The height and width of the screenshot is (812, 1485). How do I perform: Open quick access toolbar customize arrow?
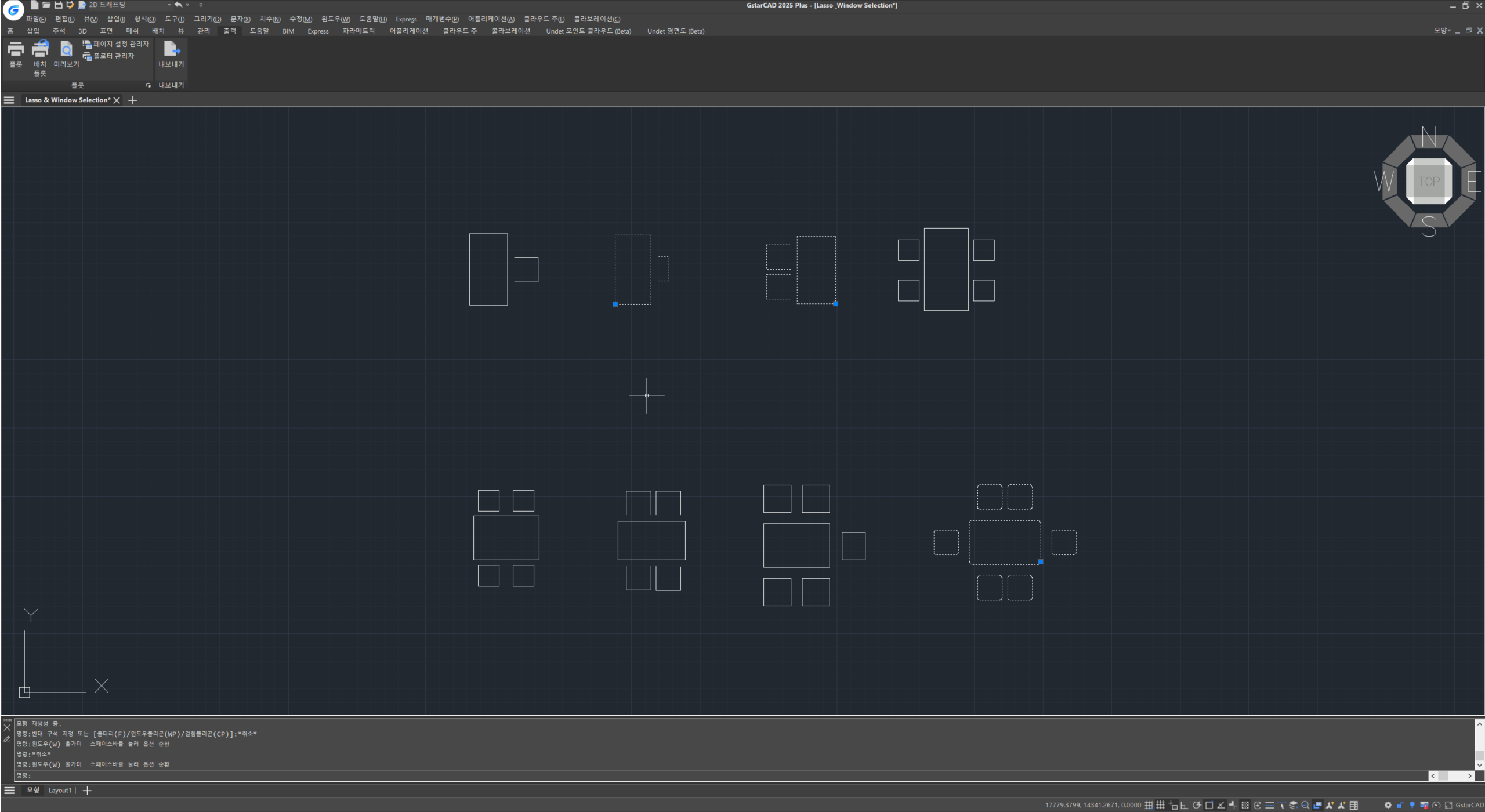pyautogui.click(x=201, y=5)
